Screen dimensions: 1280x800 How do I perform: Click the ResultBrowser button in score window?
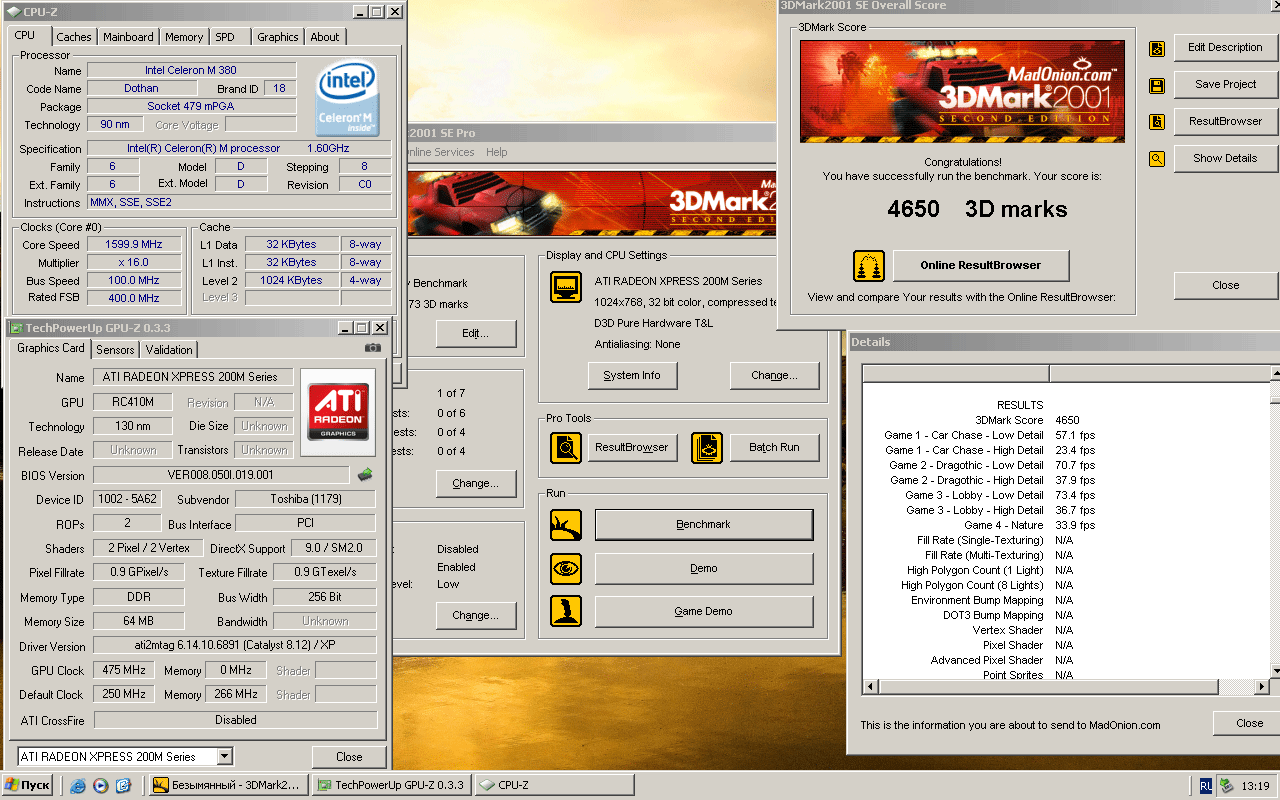(1225, 121)
